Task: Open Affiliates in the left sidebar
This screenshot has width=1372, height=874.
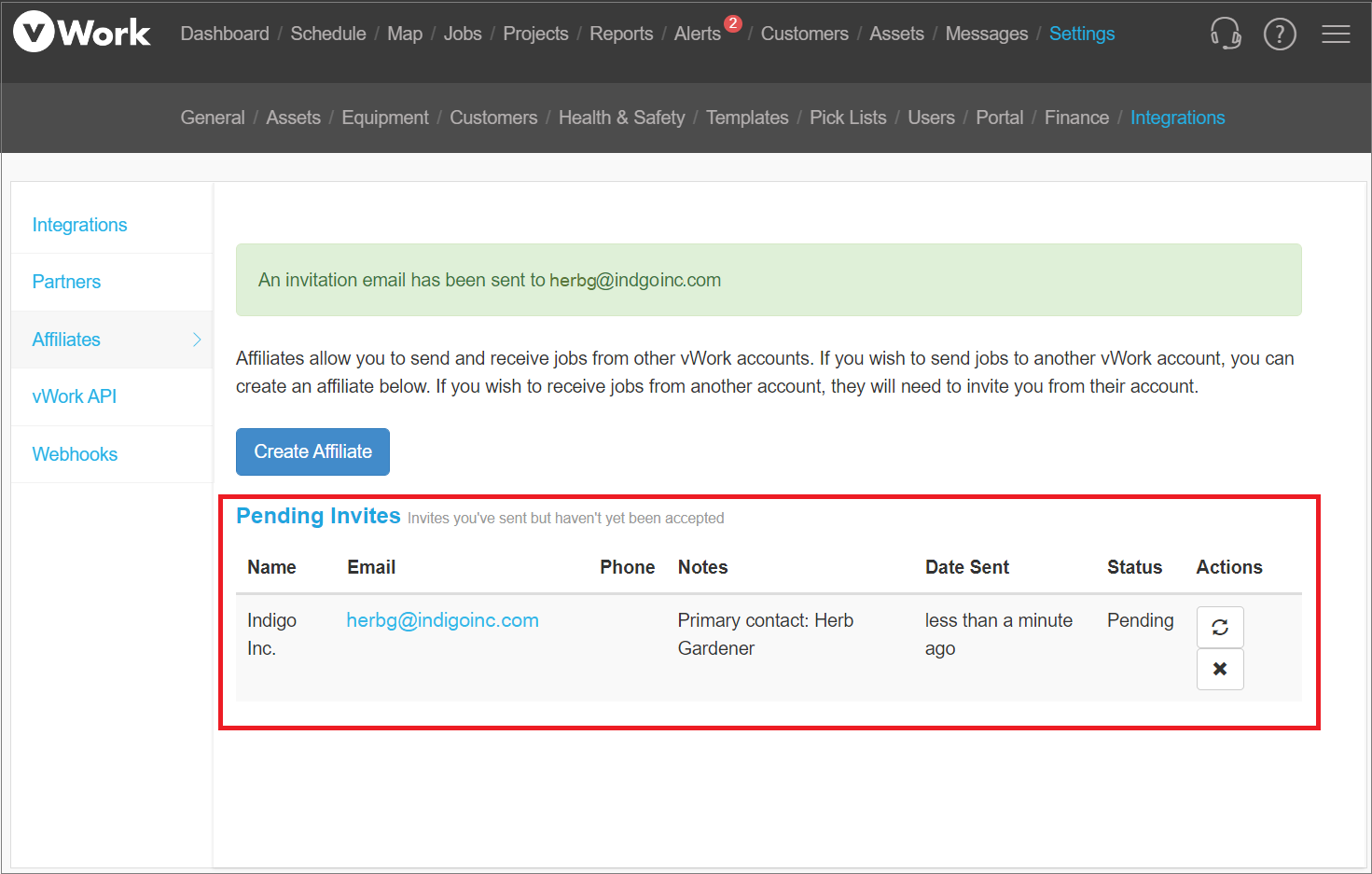Action: (112, 340)
